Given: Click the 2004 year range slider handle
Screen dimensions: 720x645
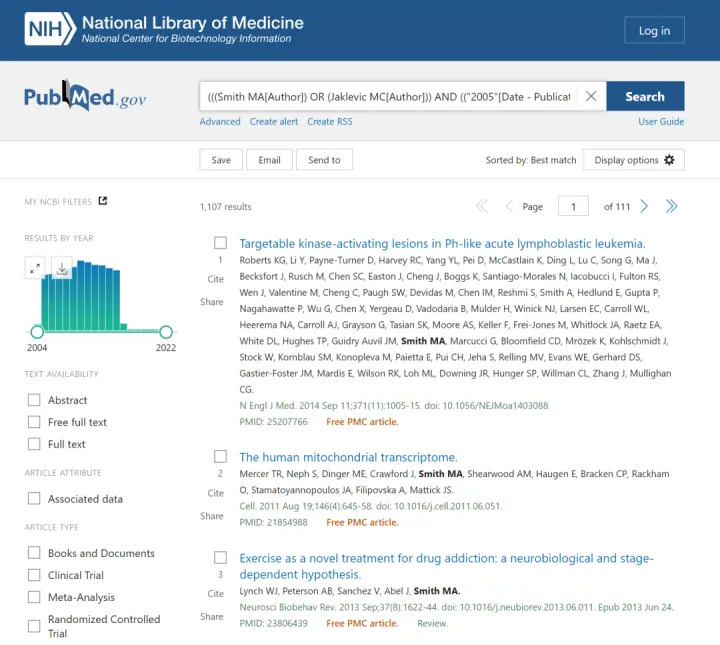Looking at the screenshot, I should pos(37,331).
